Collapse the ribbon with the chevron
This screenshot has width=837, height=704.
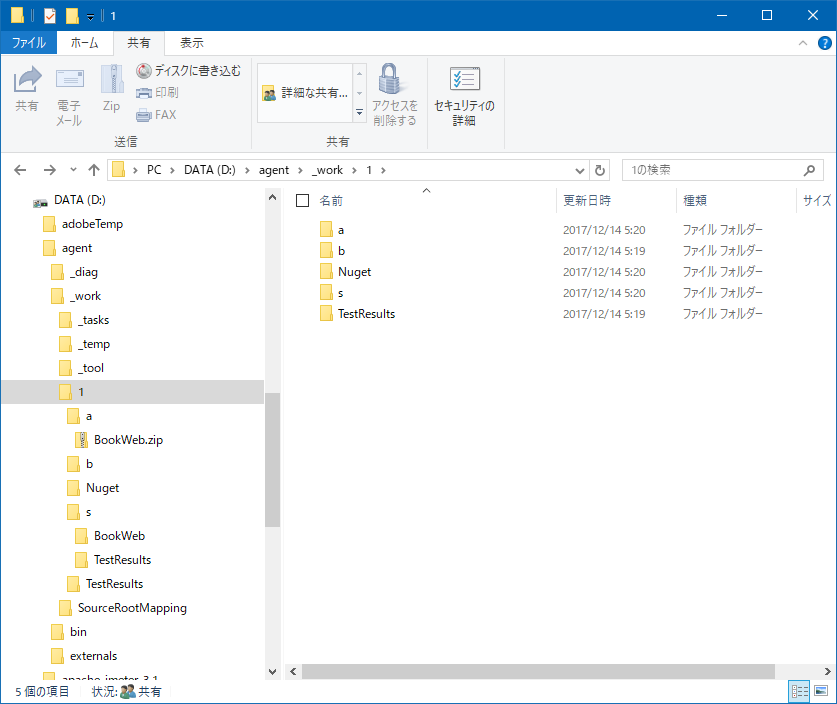click(x=802, y=43)
